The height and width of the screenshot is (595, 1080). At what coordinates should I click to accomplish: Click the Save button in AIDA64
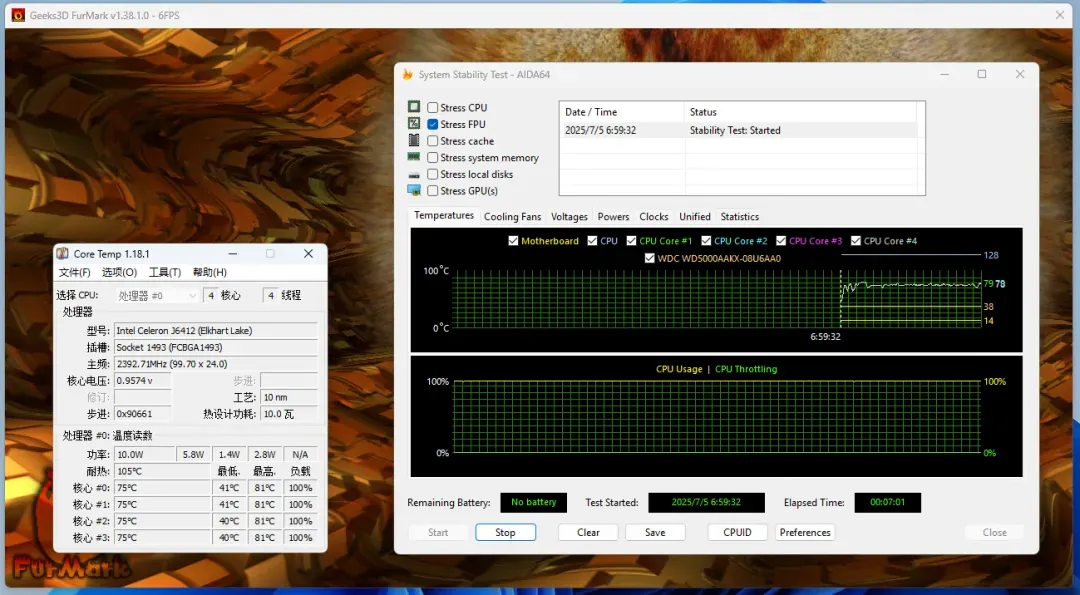[x=655, y=532]
